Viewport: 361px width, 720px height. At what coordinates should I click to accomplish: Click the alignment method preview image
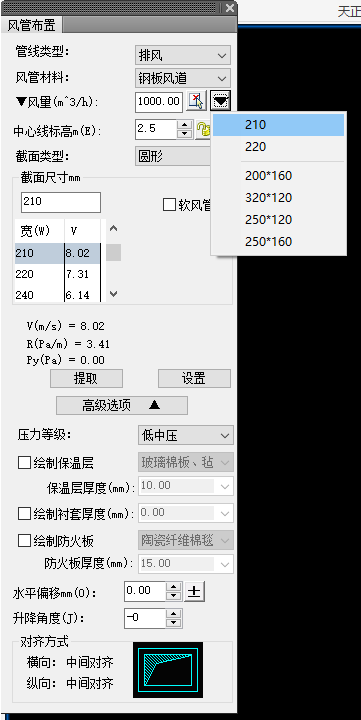tap(168, 670)
